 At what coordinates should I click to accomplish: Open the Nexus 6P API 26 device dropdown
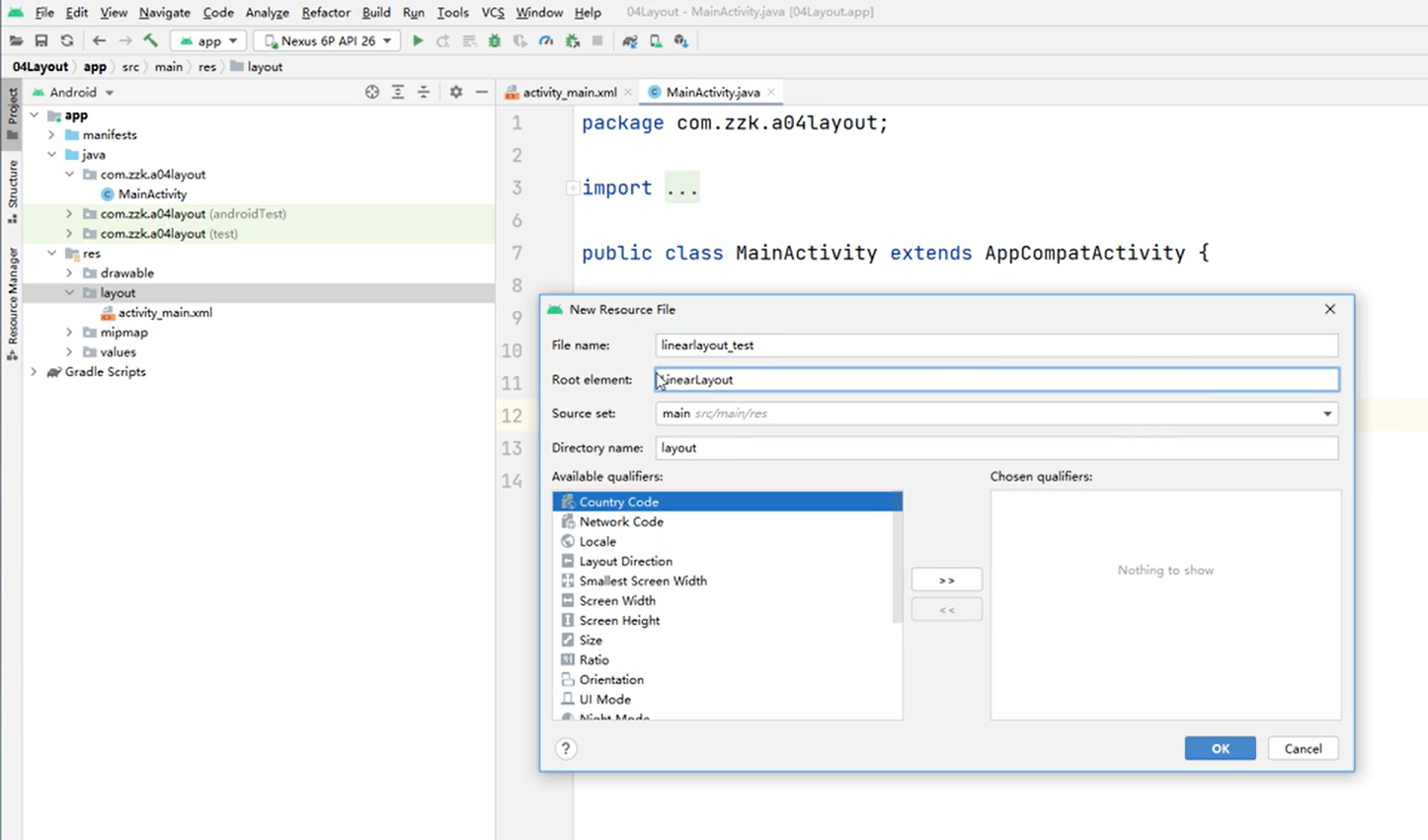(327, 40)
